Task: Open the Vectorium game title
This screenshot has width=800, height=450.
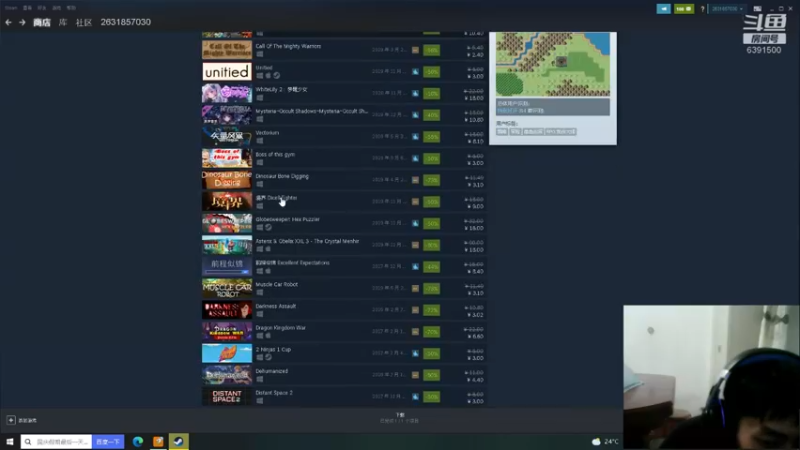Action: point(267,133)
